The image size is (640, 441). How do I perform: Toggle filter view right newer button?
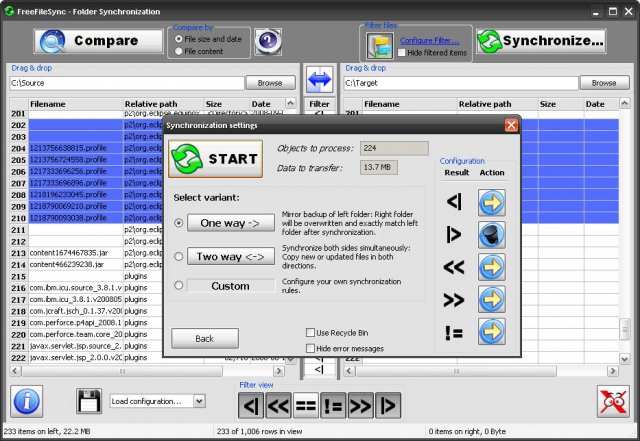[360, 405]
